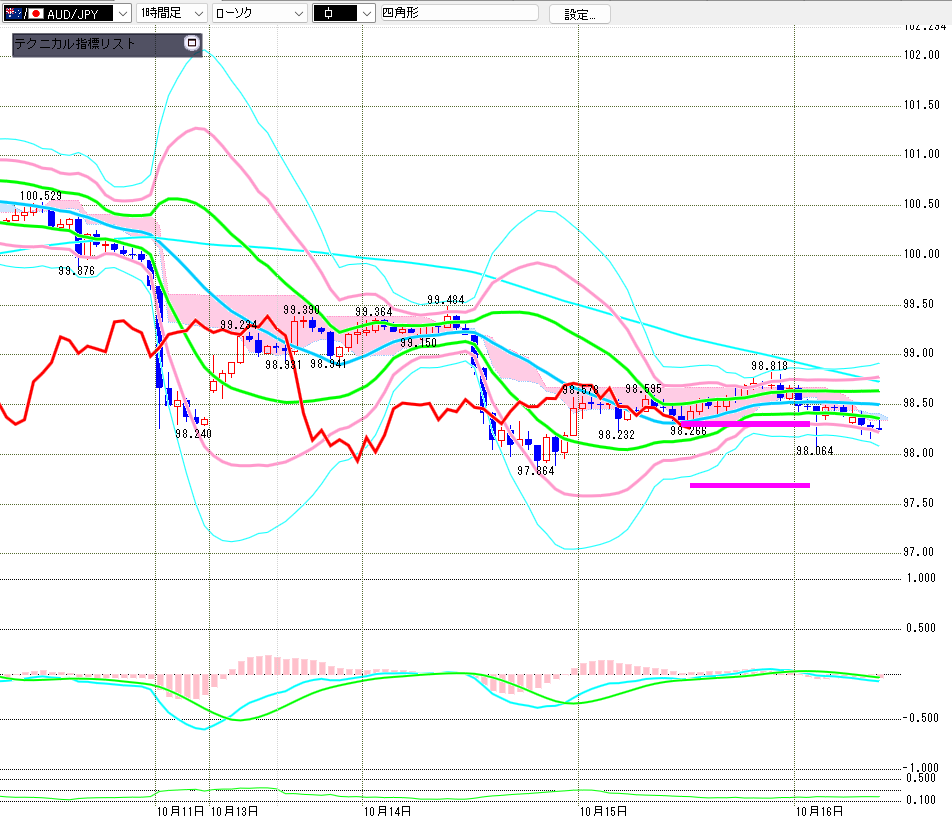952x816 pixels.
Task: Click the 100.529 price label
Action: coord(40,196)
